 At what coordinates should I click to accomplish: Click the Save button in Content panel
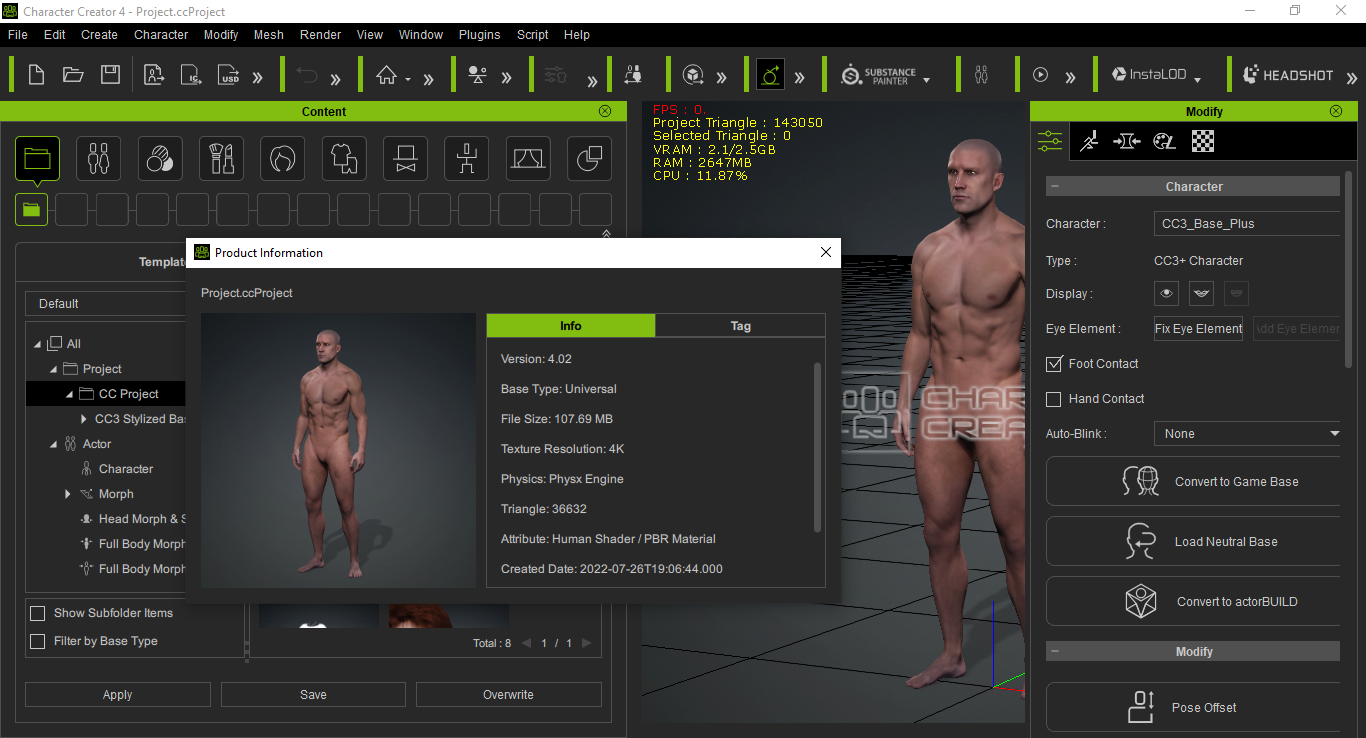coord(313,695)
